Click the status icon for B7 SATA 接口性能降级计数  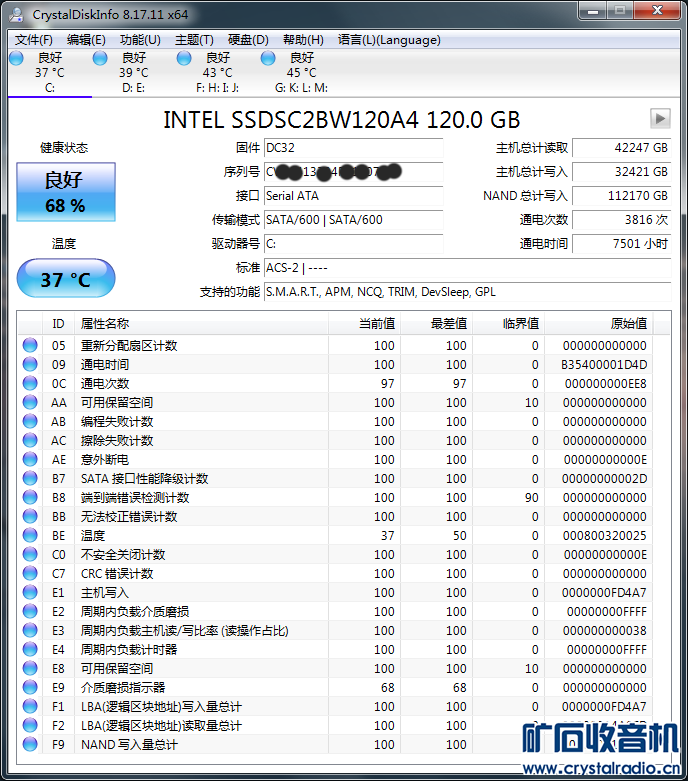click(30, 478)
